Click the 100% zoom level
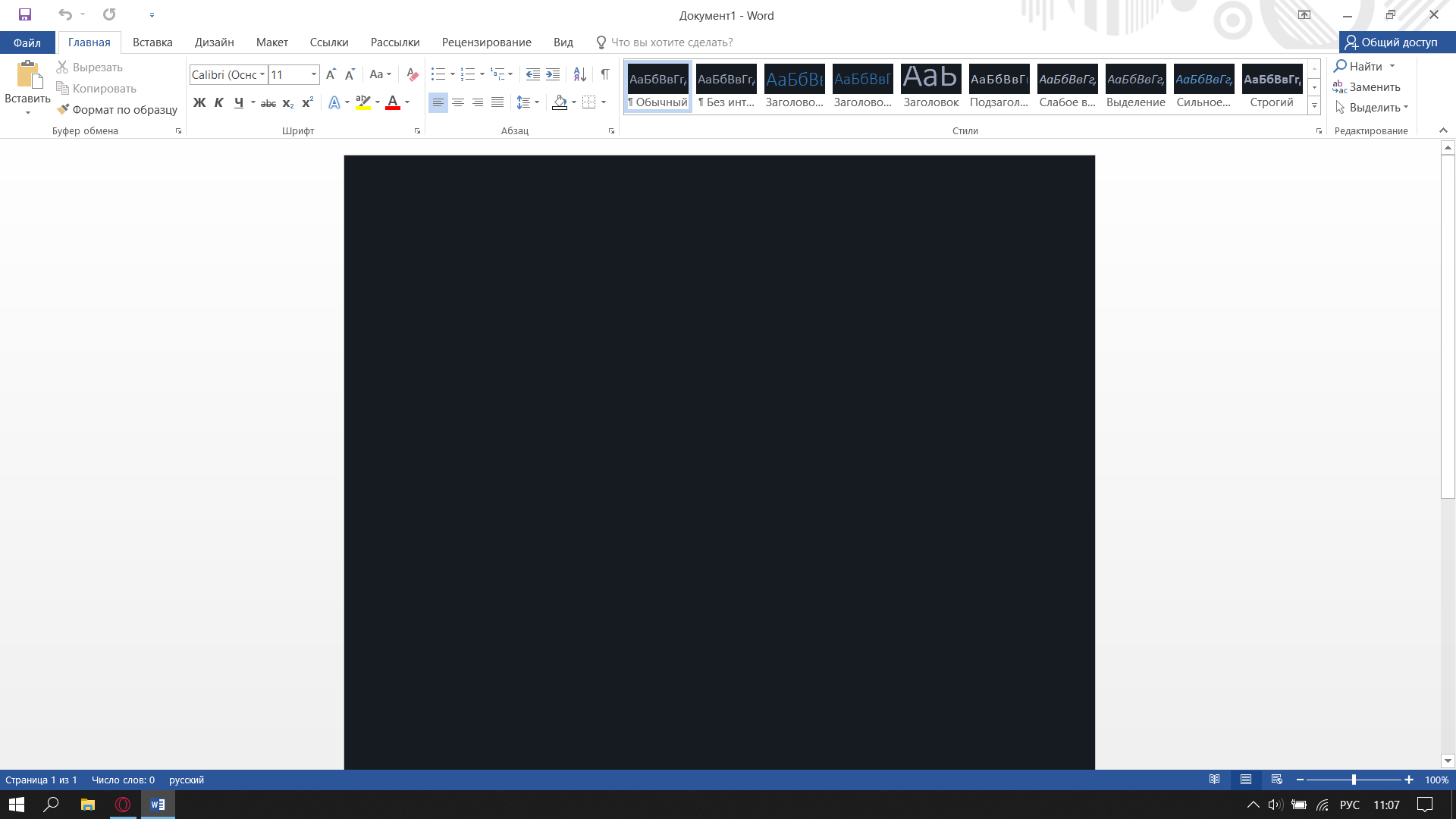Image resolution: width=1456 pixels, height=819 pixels. point(1436,780)
